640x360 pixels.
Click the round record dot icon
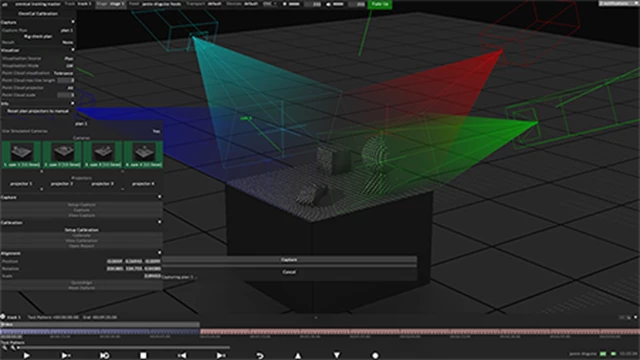(376, 356)
